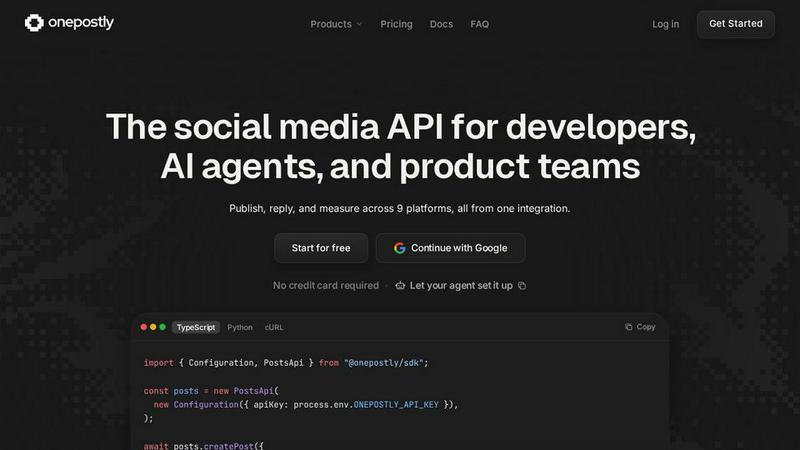
Task: Click the "9 platforms" subtitle text
Action: (424, 209)
